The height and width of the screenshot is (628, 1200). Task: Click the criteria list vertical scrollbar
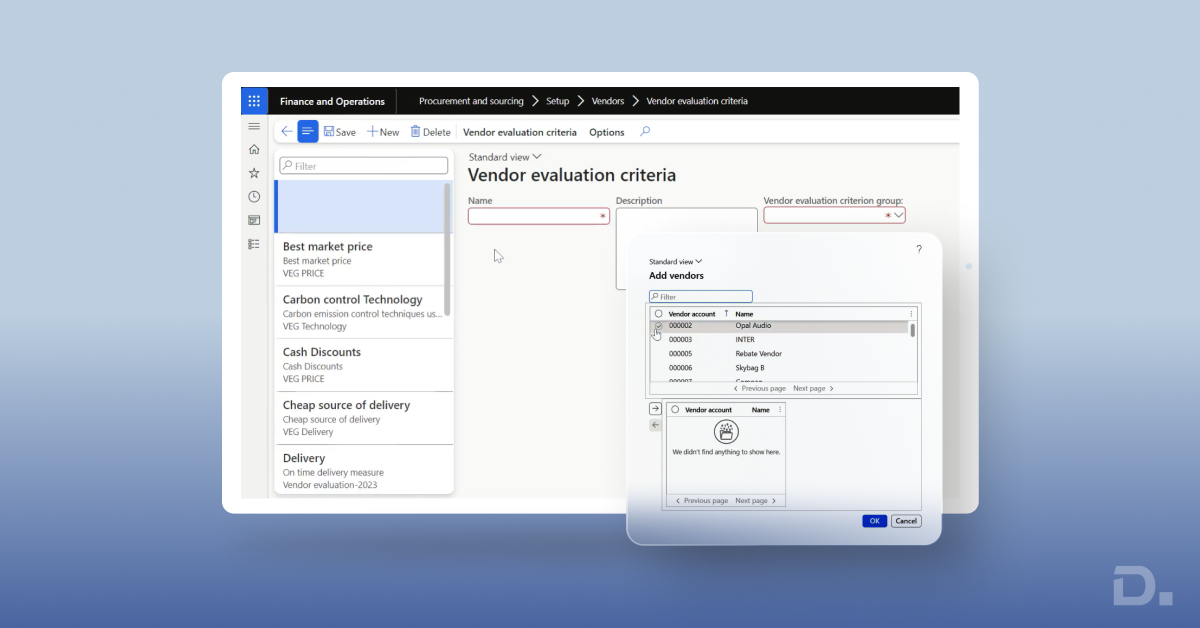pyautogui.click(x=448, y=248)
